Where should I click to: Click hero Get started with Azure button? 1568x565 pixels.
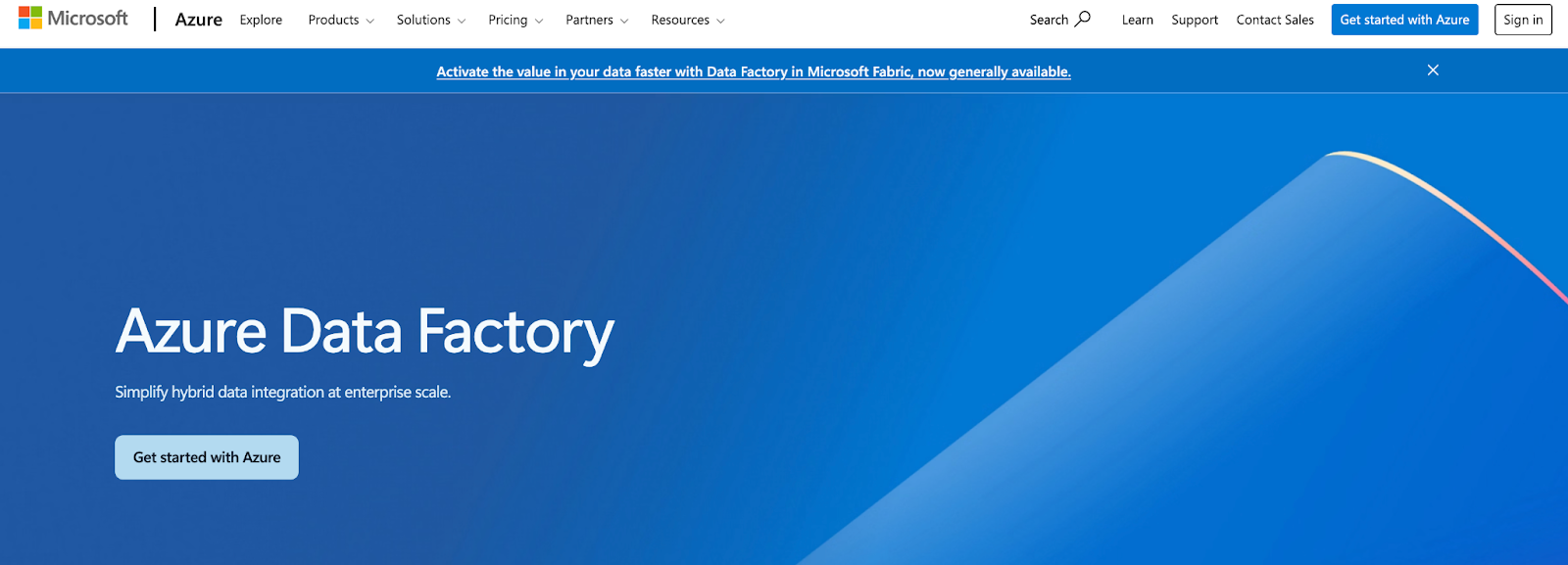coord(207,457)
